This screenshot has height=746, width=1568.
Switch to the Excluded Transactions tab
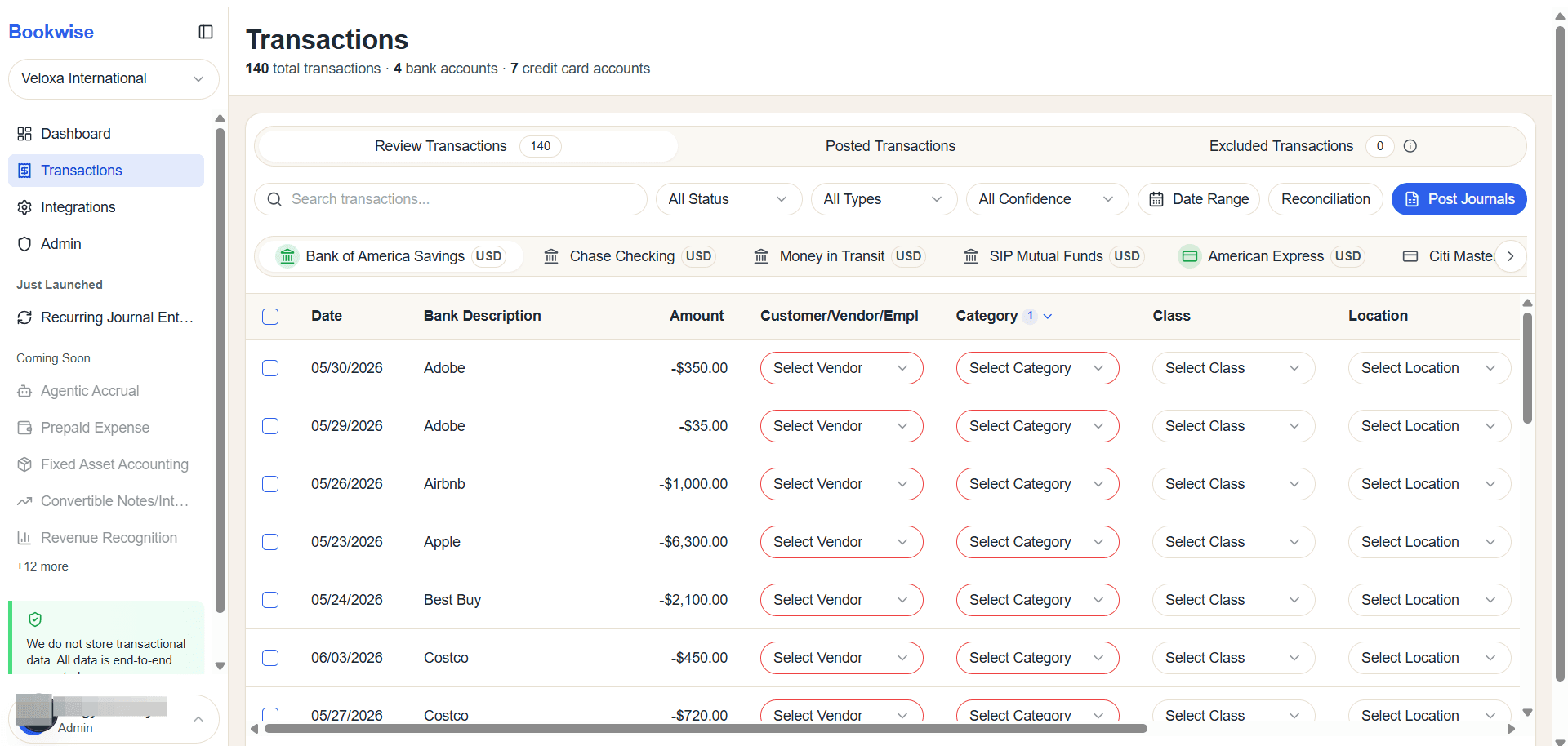coord(1312,146)
